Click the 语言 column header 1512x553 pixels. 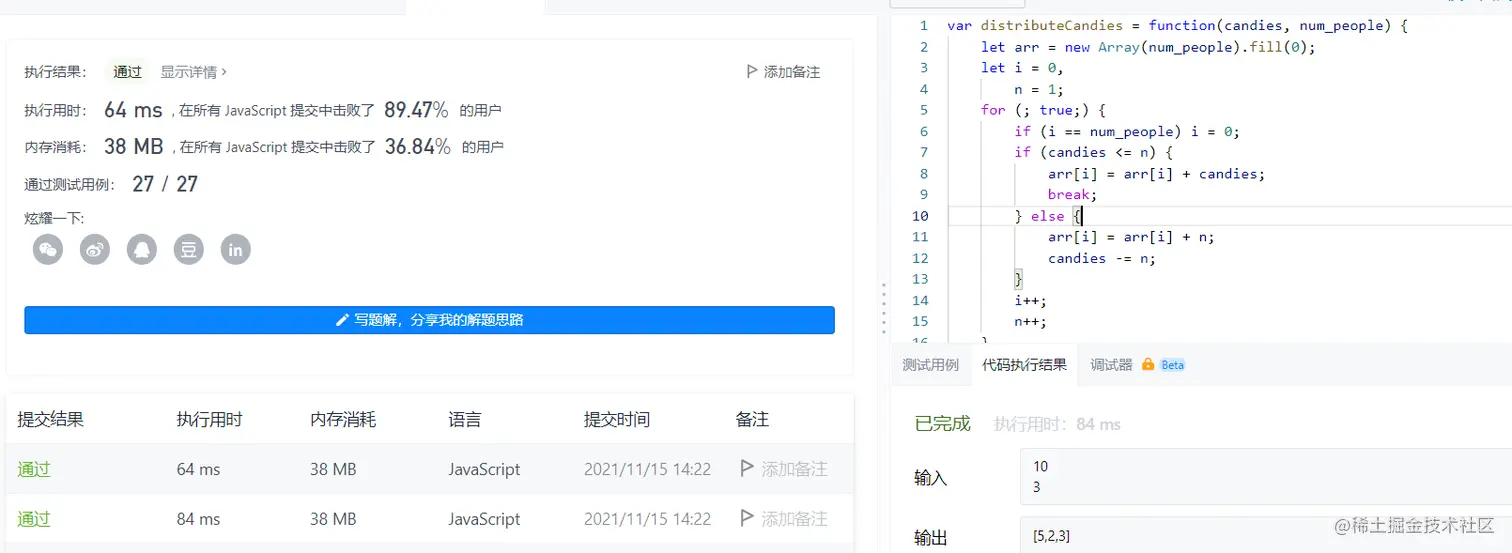click(x=465, y=420)
